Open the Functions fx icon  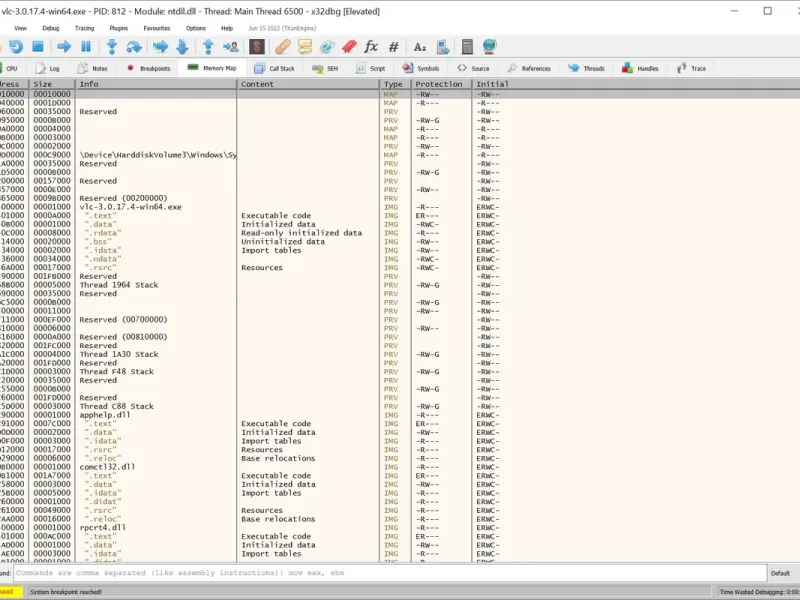click(x=371, y=47)
